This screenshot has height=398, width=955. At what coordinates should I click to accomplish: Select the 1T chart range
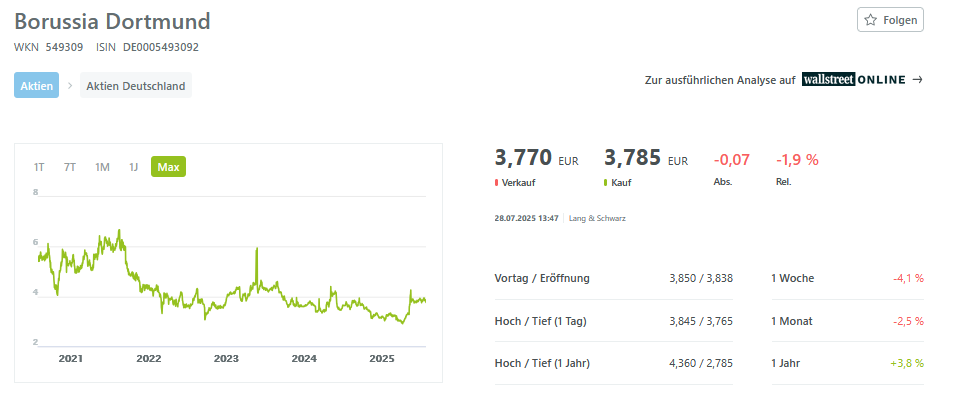pyautogui.click(x=39, y=167)
